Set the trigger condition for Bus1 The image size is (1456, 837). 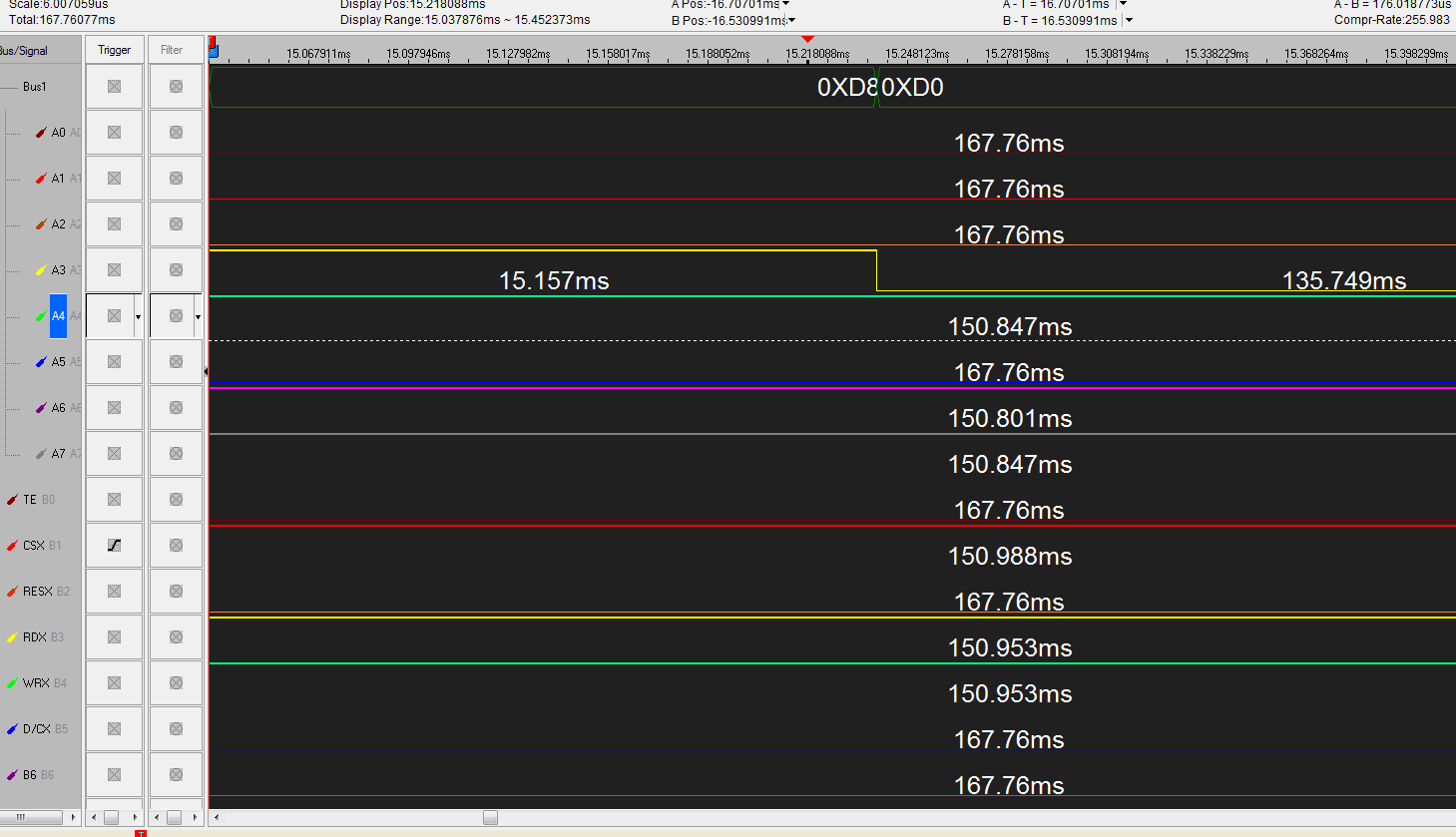tap(114, 87)
